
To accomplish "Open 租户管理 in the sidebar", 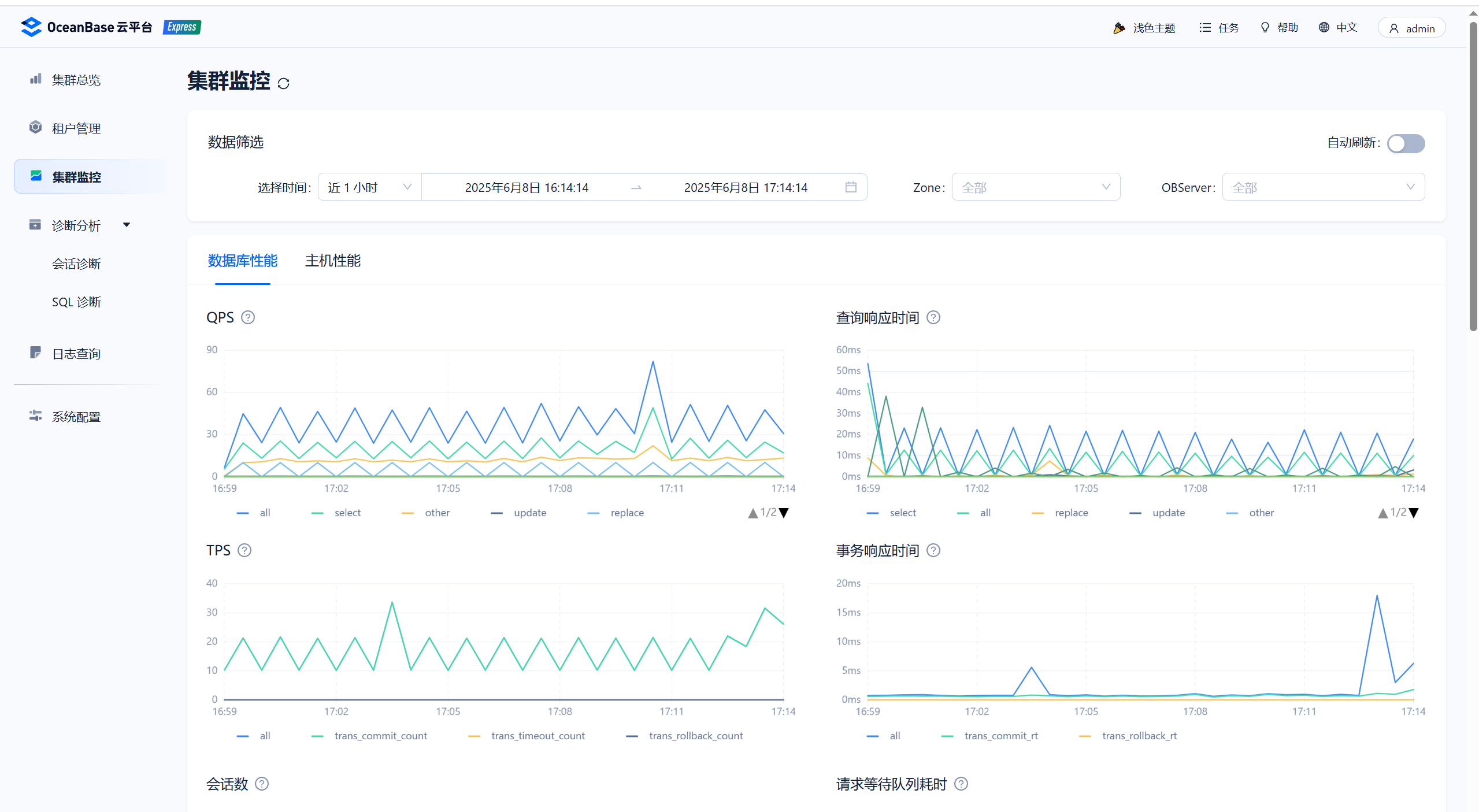I will (76, 128).
